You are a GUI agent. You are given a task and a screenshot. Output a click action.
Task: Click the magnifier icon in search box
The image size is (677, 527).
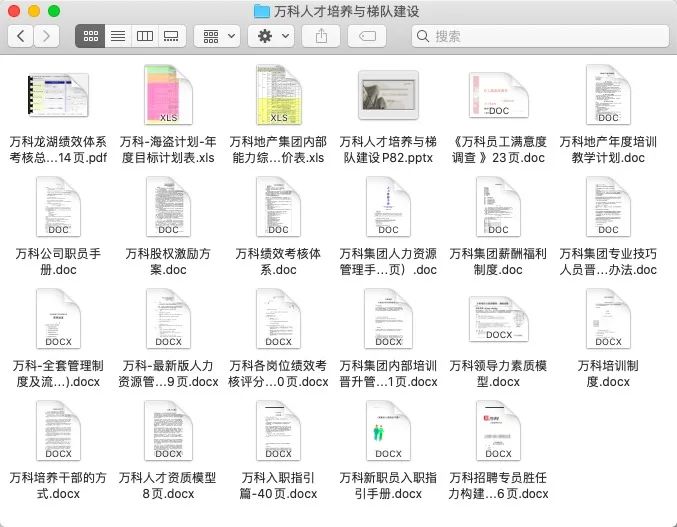click(423, 36)
